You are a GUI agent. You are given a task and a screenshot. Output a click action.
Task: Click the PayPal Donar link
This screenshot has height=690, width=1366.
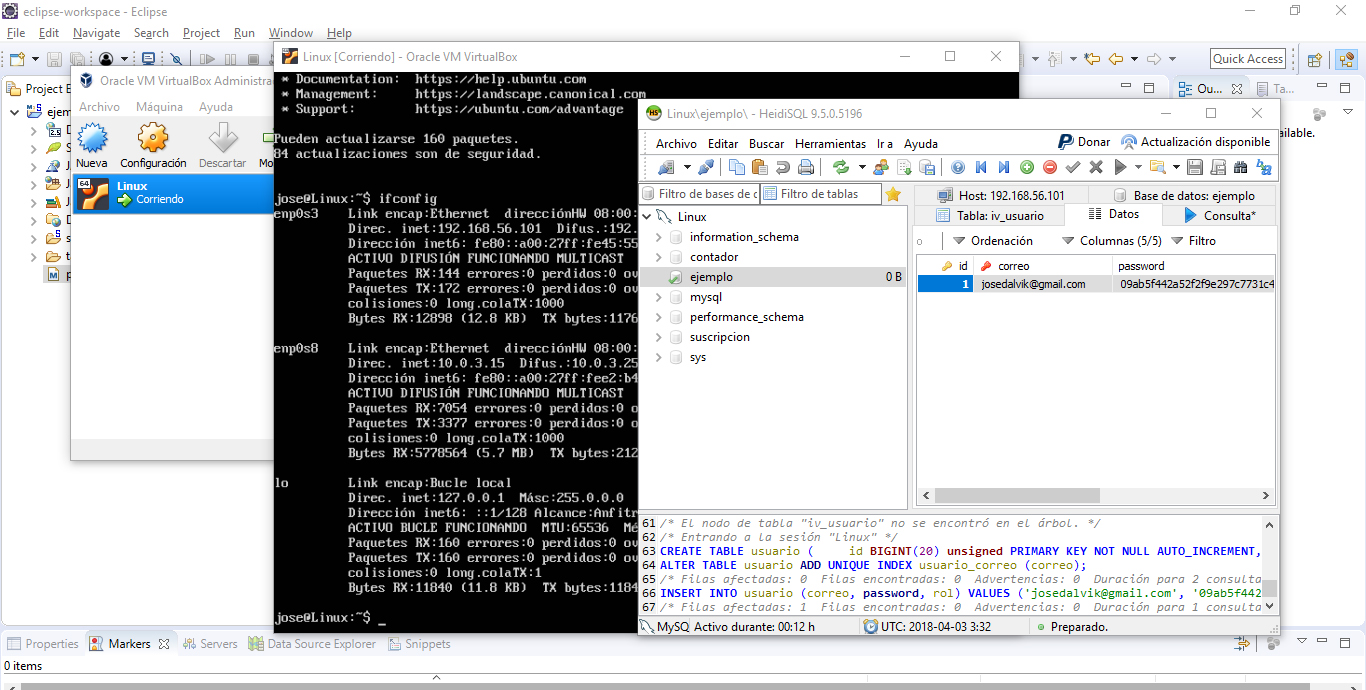click(x=1084, y=142)
